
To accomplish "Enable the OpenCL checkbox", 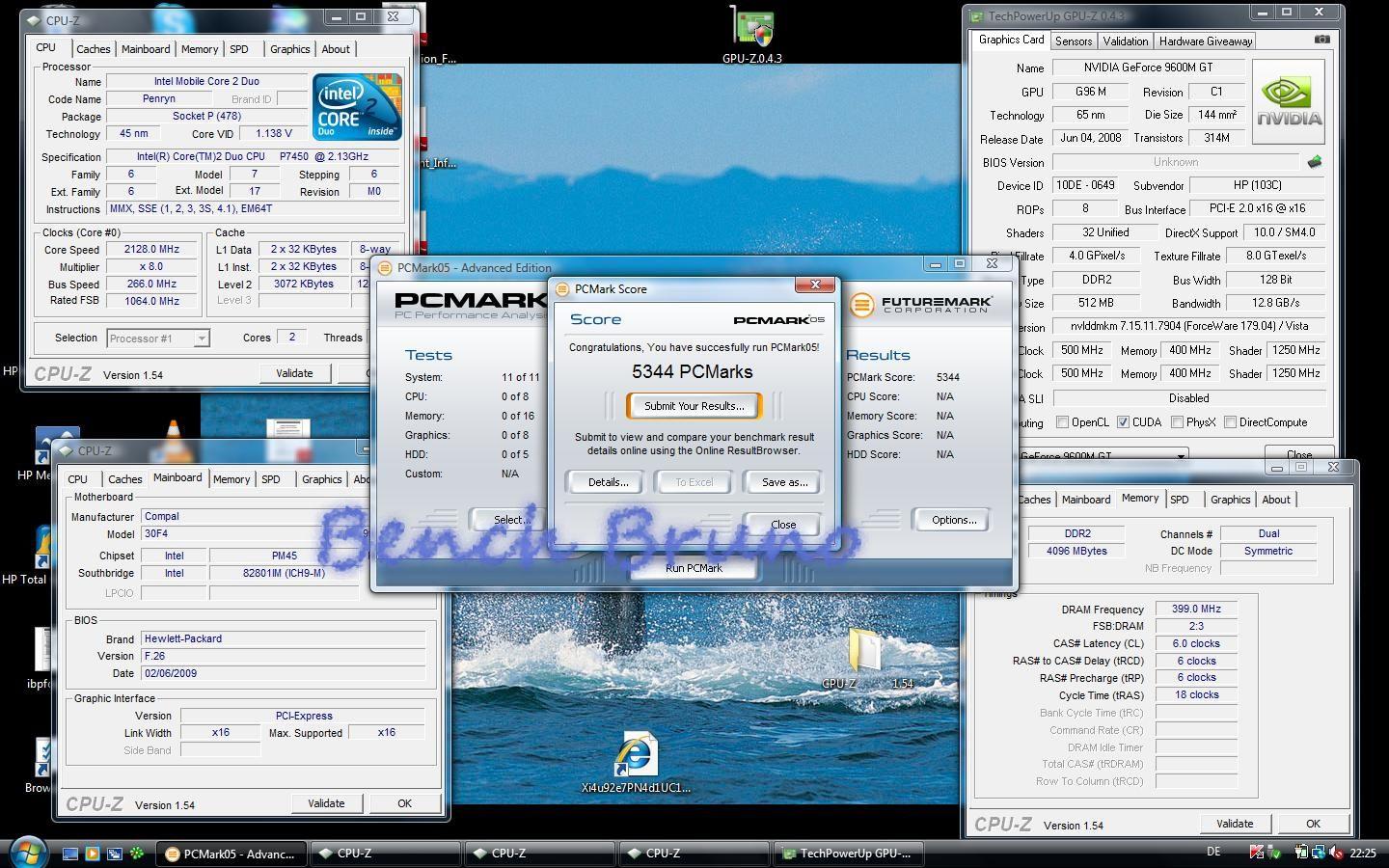I will [x=1062, y=422].
